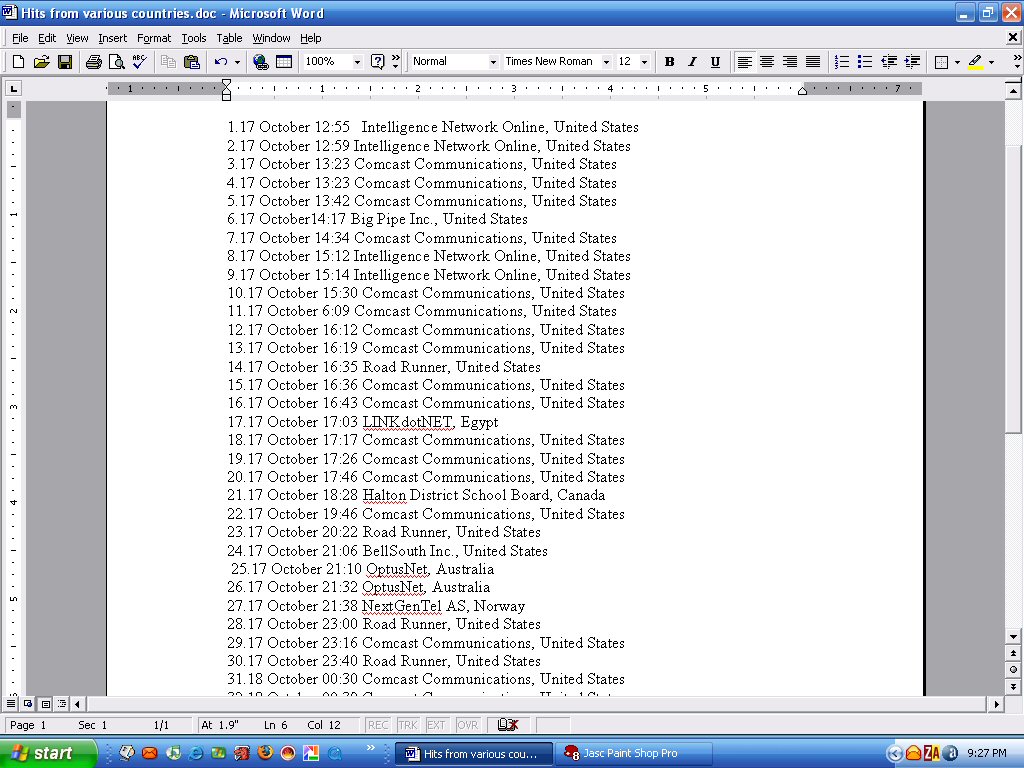Print the document using the printer icon

(94, 62)
